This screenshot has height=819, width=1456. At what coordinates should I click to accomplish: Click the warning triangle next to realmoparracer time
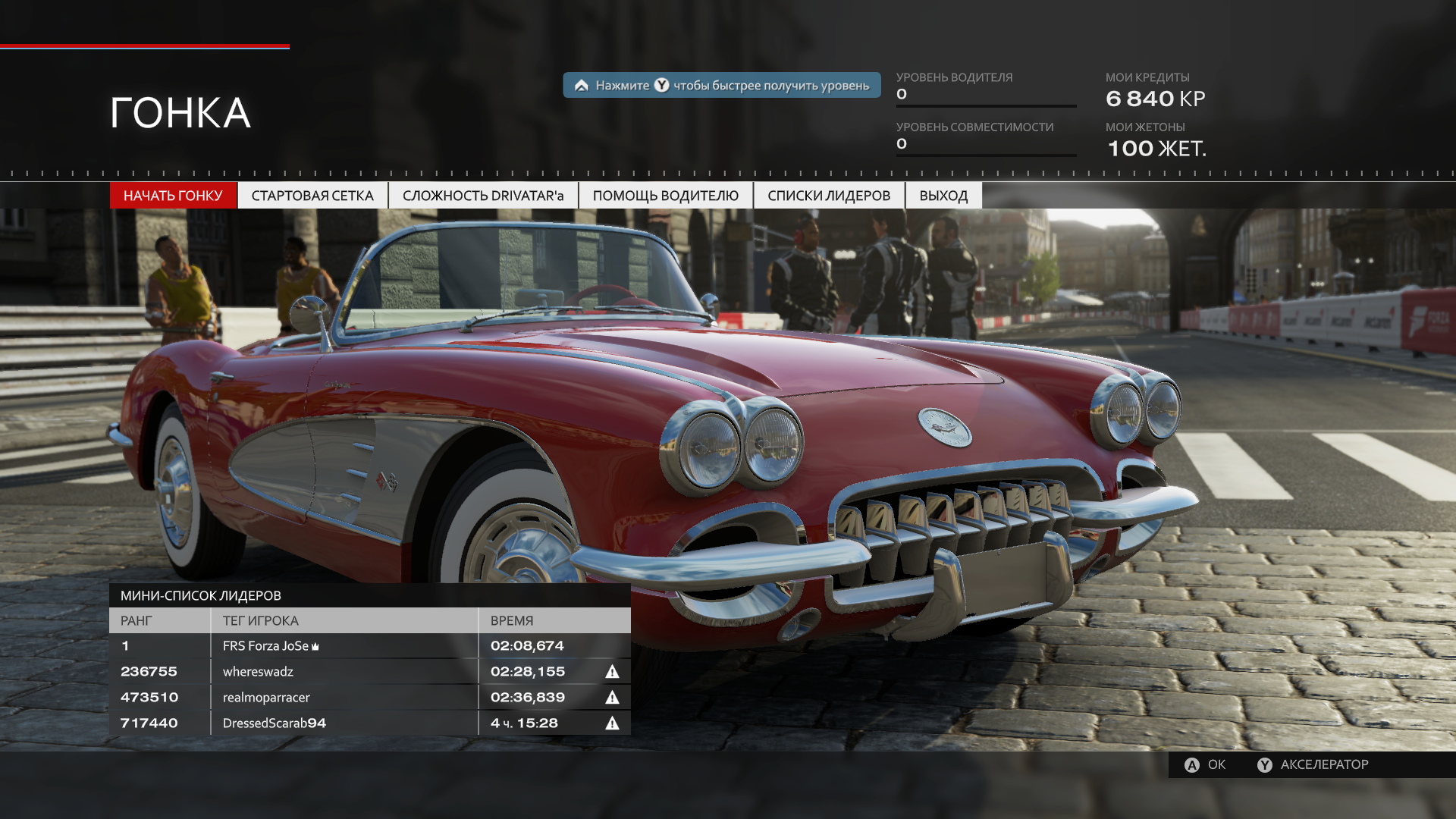coord(612,698)
